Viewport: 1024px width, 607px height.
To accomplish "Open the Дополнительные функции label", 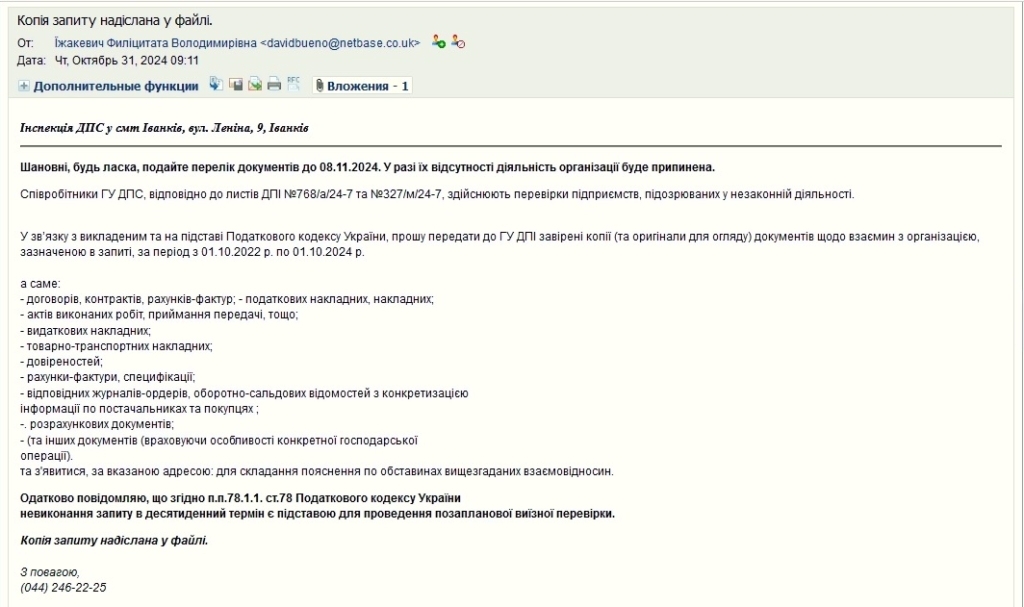I will coord(116,87).
